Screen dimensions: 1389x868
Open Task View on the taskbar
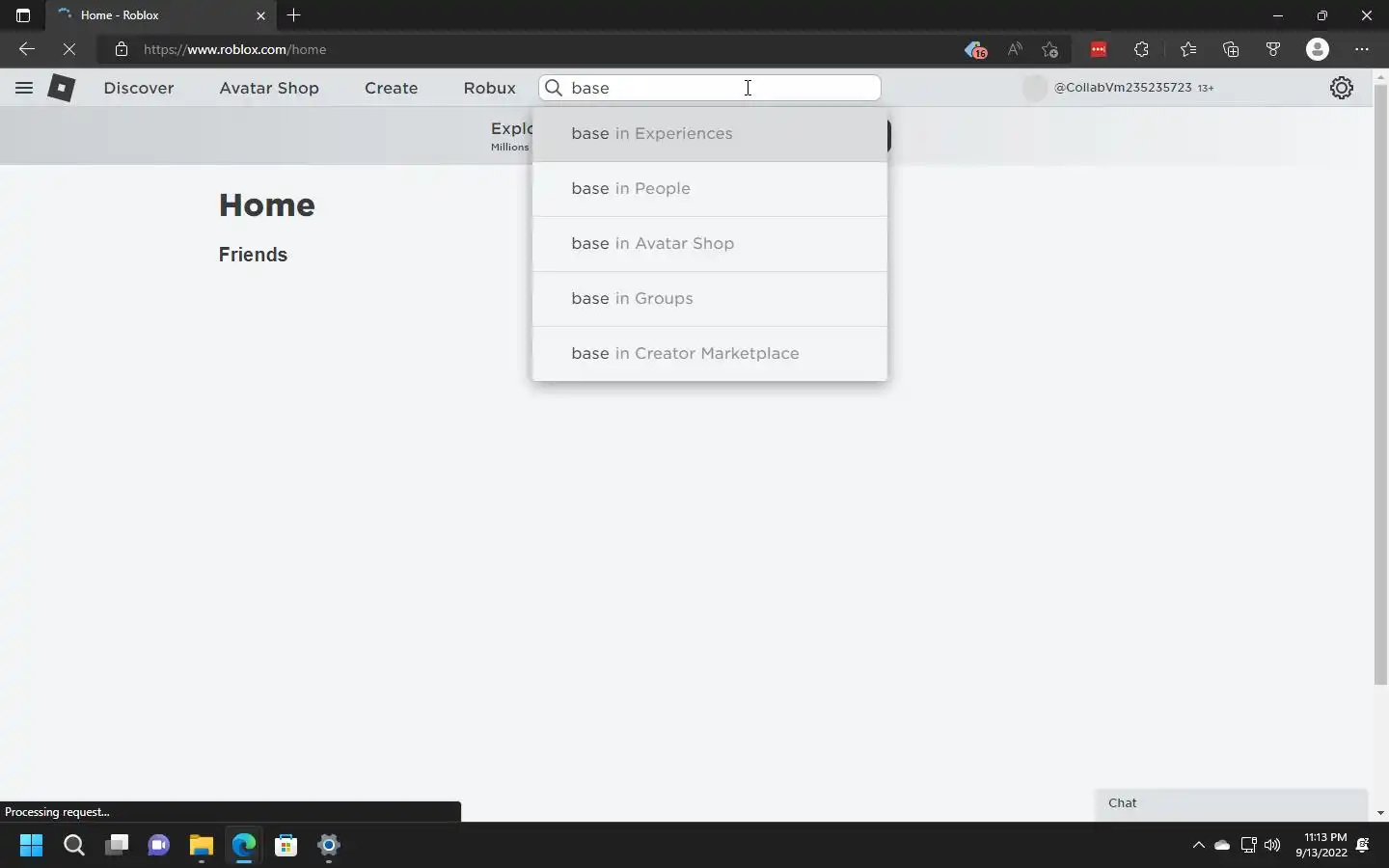click(x=117, y=846)
